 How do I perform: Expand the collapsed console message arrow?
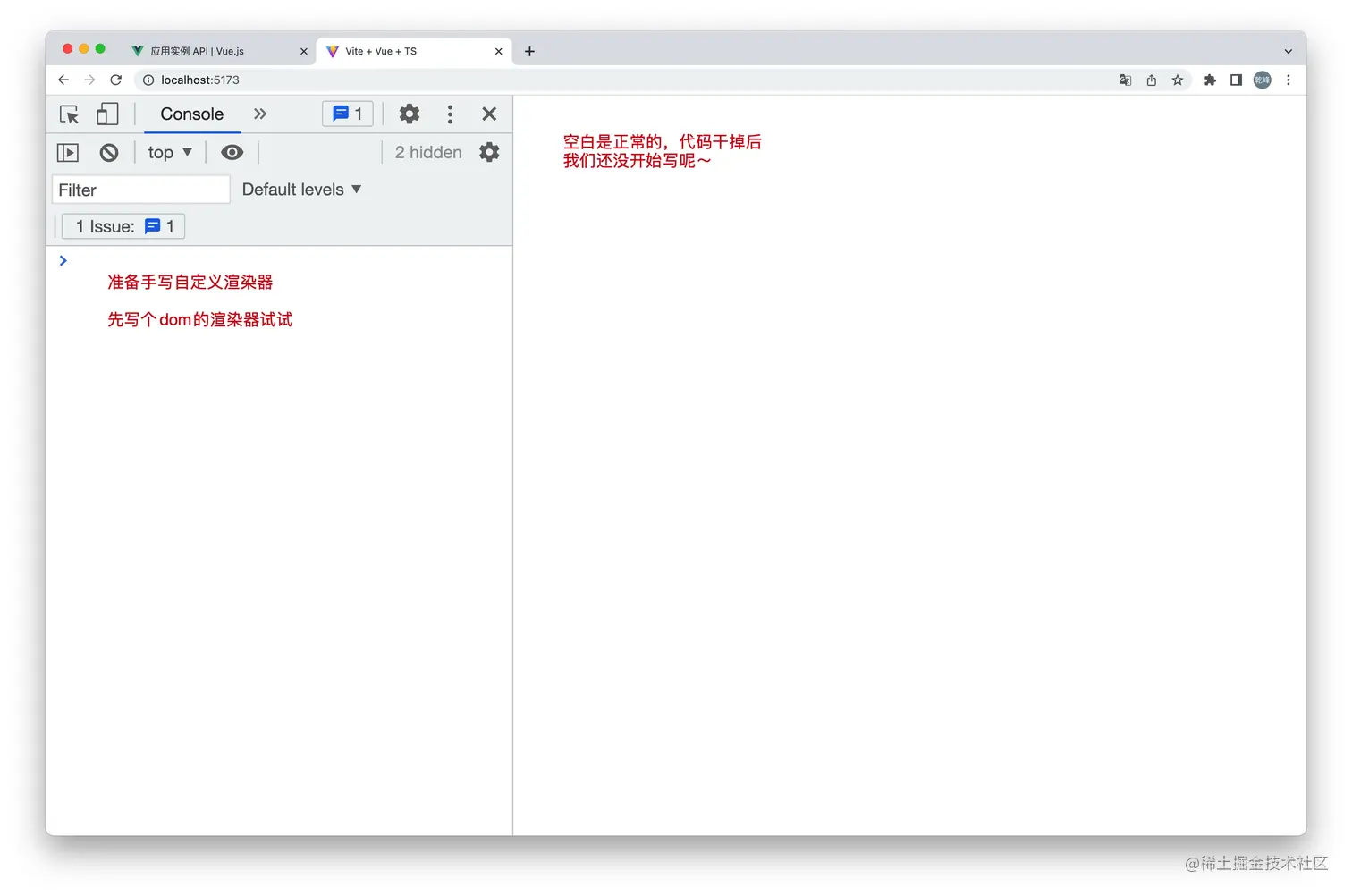(x=63, y=260)
